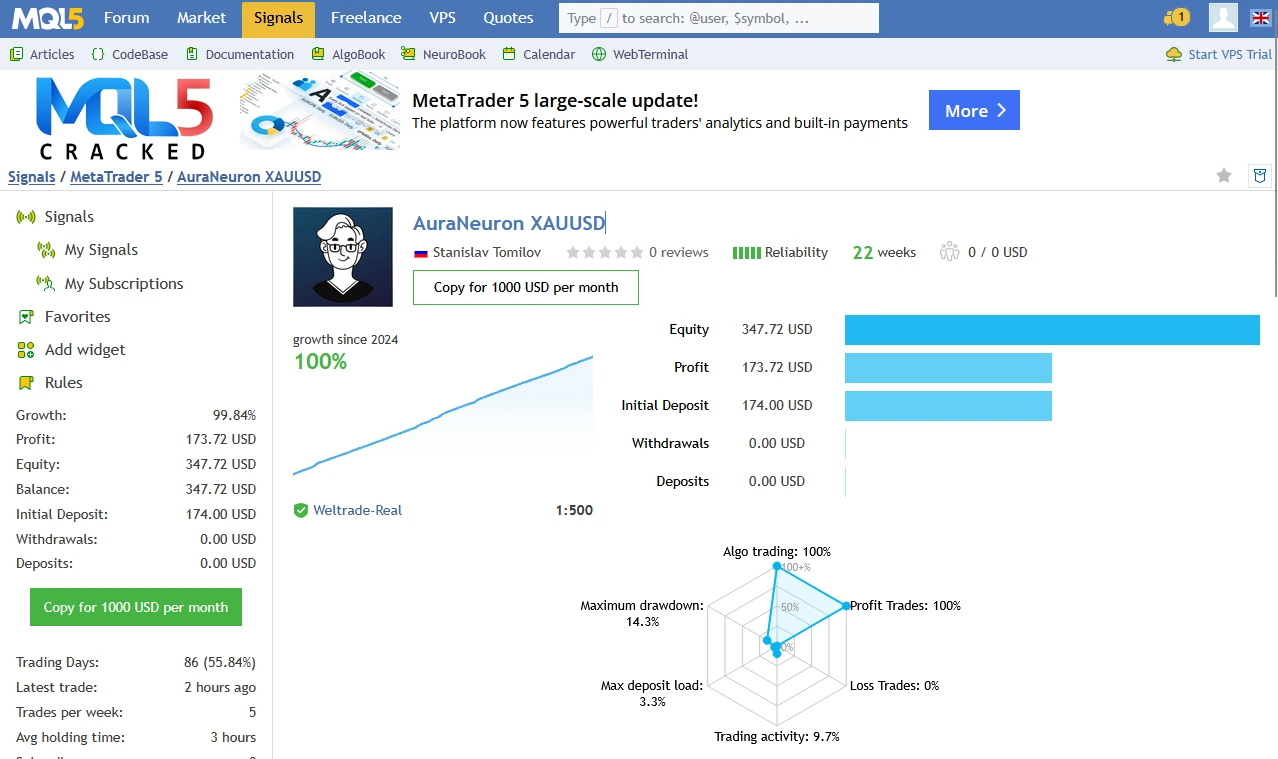Click the Profit Trades point on radar chart
1278x759 pixels.
(x=846, y=606)
